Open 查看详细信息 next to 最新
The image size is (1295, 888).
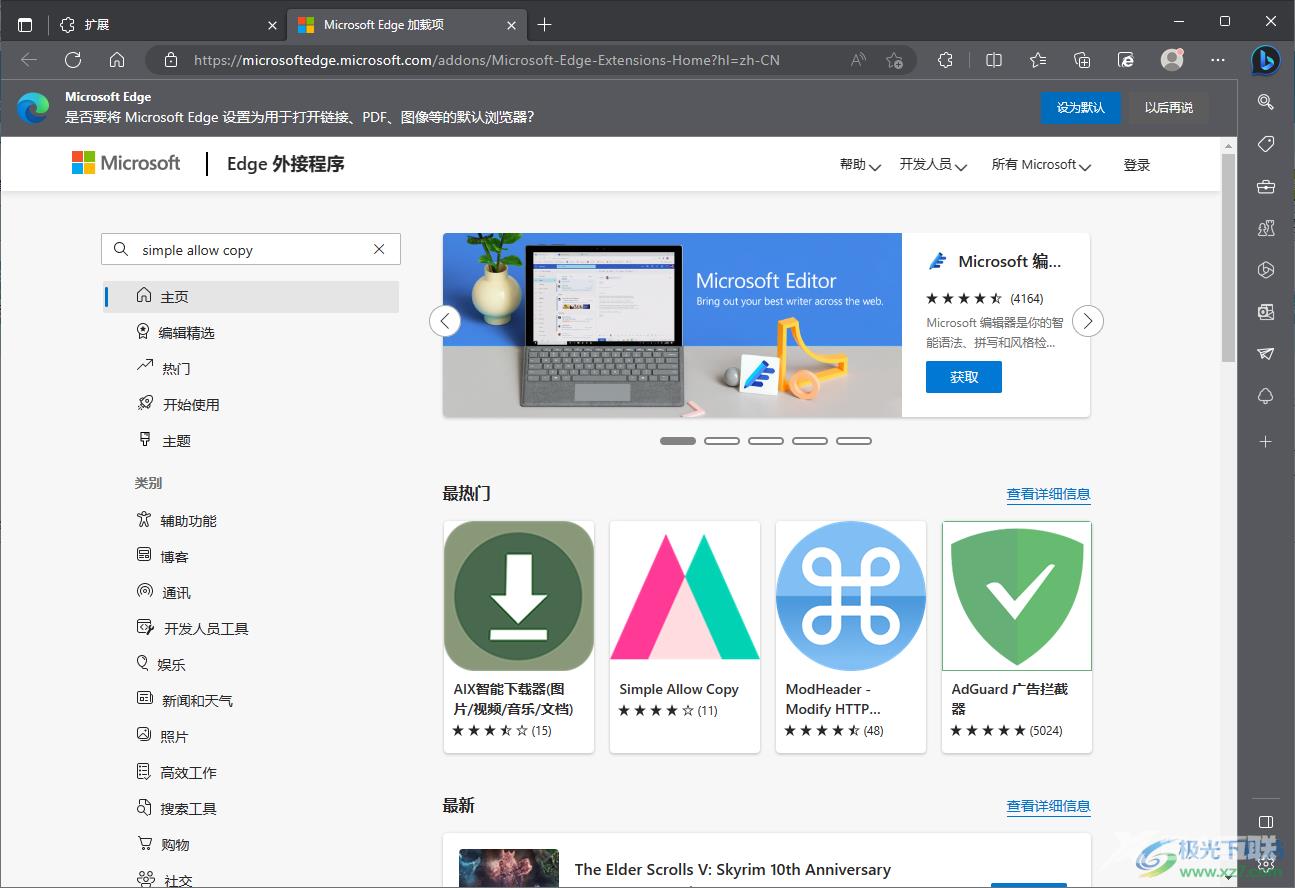[1048, 806]
